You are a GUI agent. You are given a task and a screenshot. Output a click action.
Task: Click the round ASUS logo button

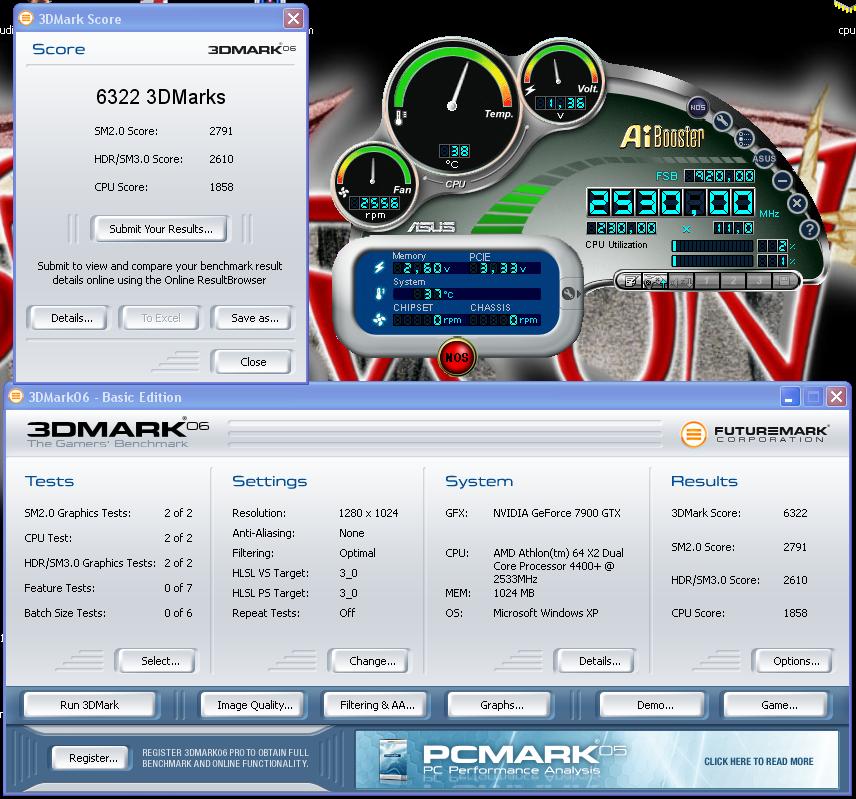(764, 158)
